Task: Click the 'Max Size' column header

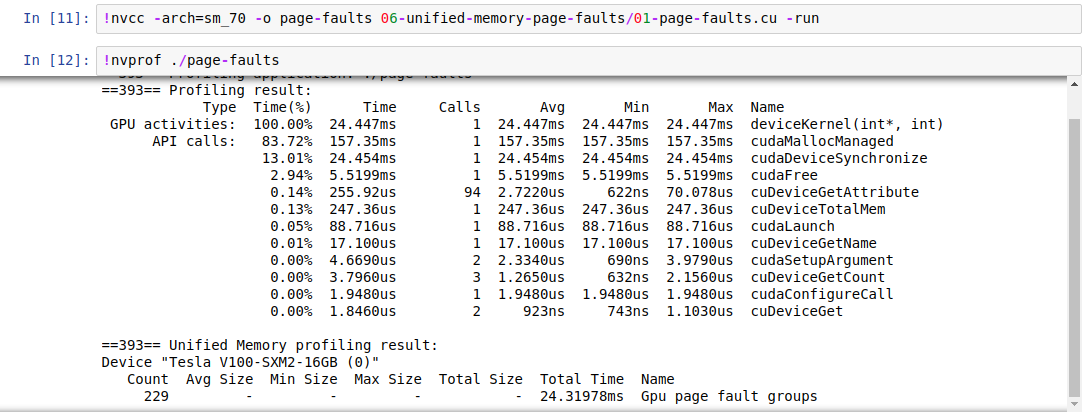Action: click(387, 378)
